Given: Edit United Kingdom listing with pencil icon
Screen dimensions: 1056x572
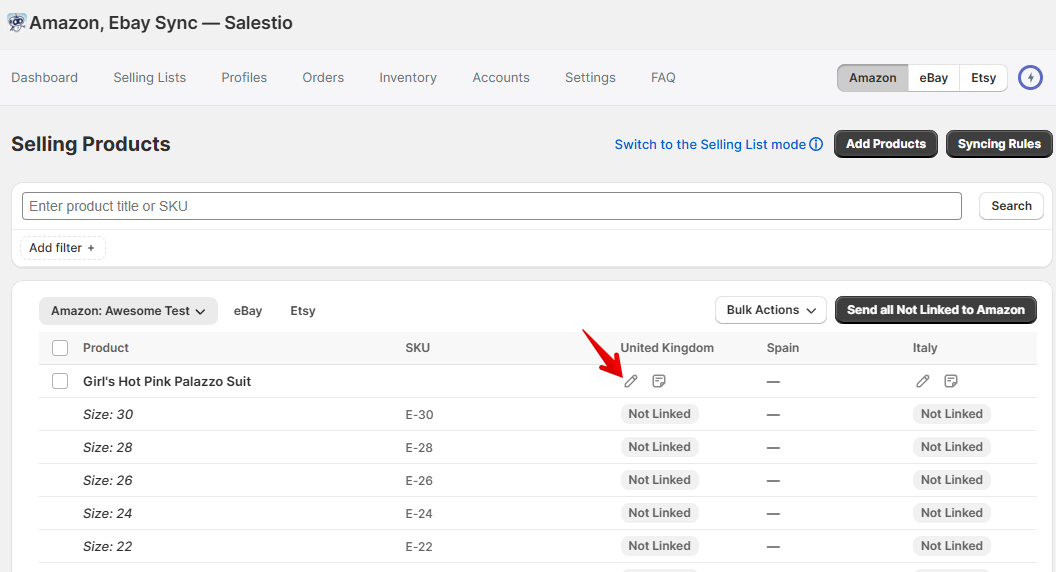Looking at the screenshot, I should point(630,381).
